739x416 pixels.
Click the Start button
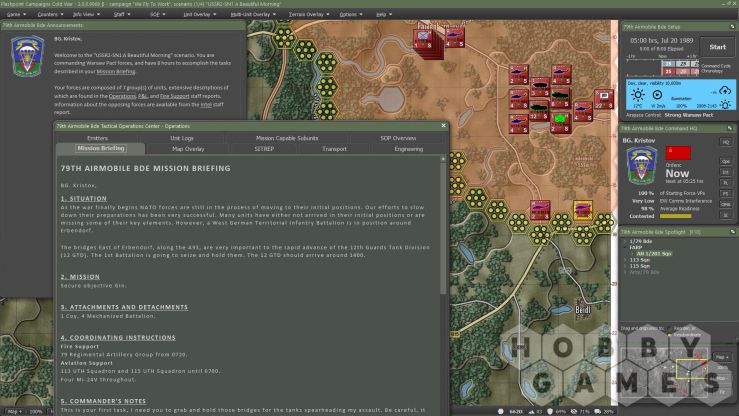[717, 47]
